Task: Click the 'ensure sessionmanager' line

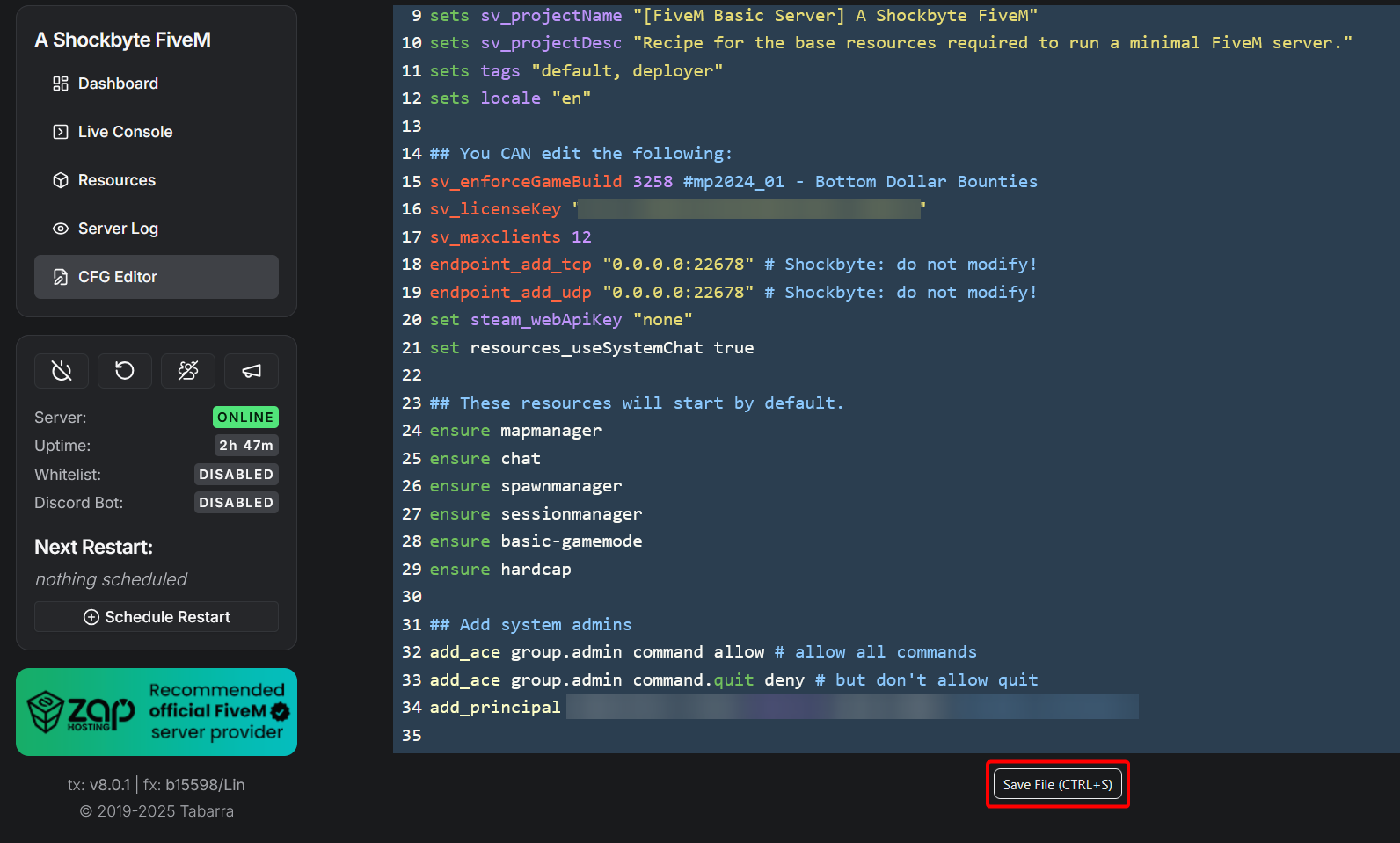Action: [x=536, y=514]
